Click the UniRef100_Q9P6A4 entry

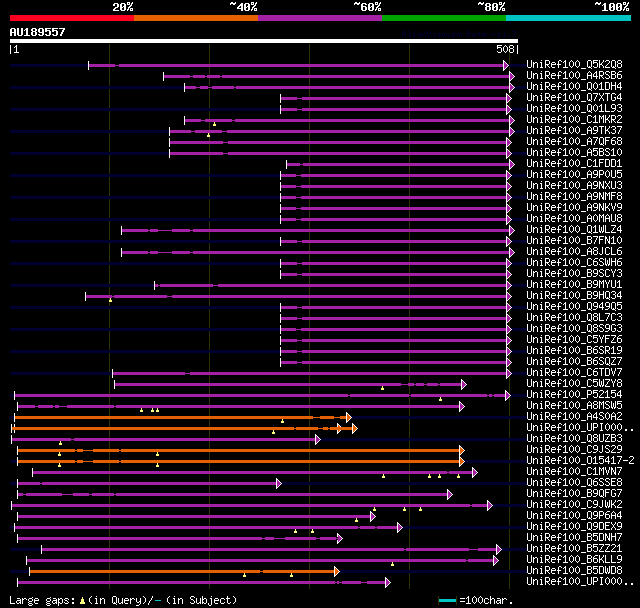[x=574, y=516]
